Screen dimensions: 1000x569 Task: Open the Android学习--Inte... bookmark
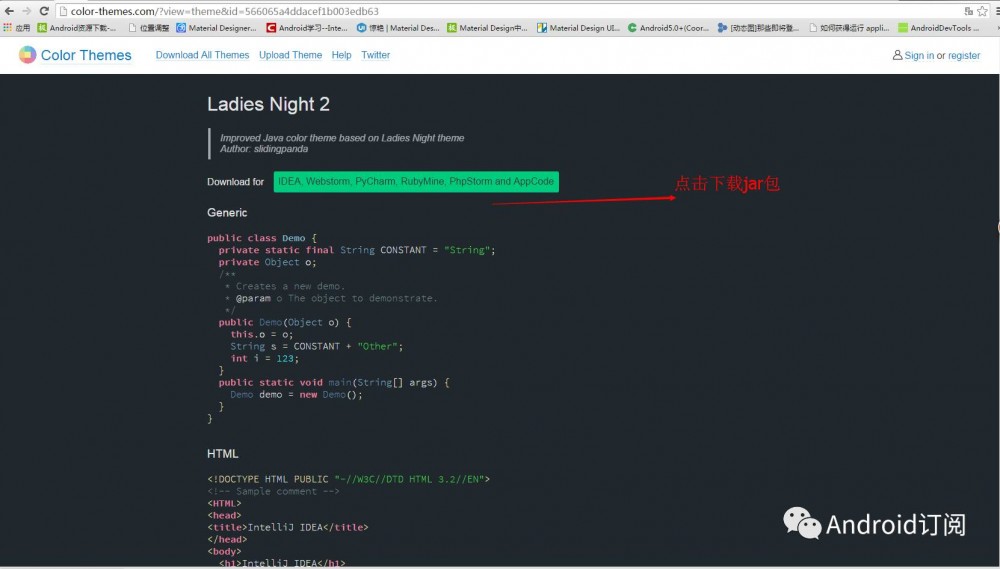[307, 27]
